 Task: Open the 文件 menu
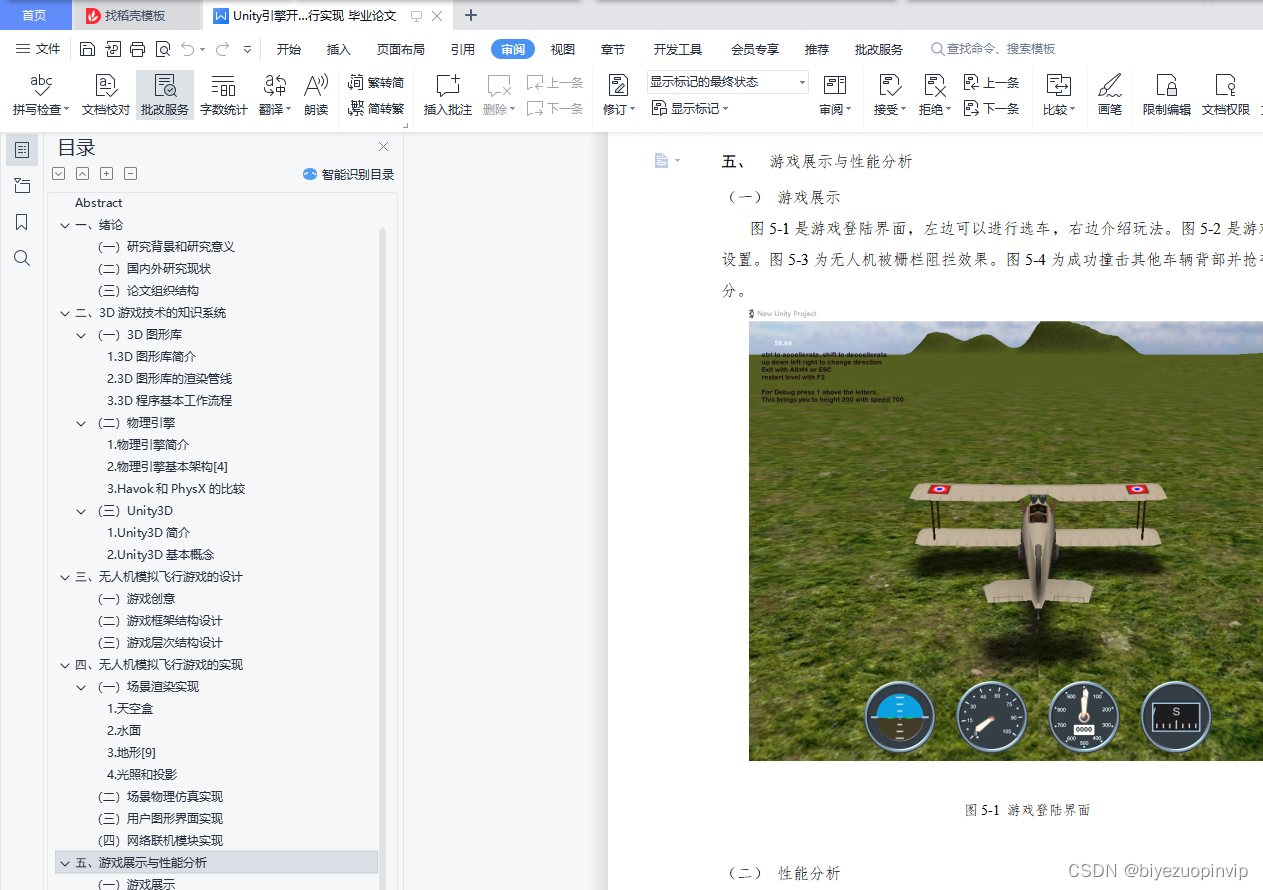pyautogui.click(x=39, y=49)
